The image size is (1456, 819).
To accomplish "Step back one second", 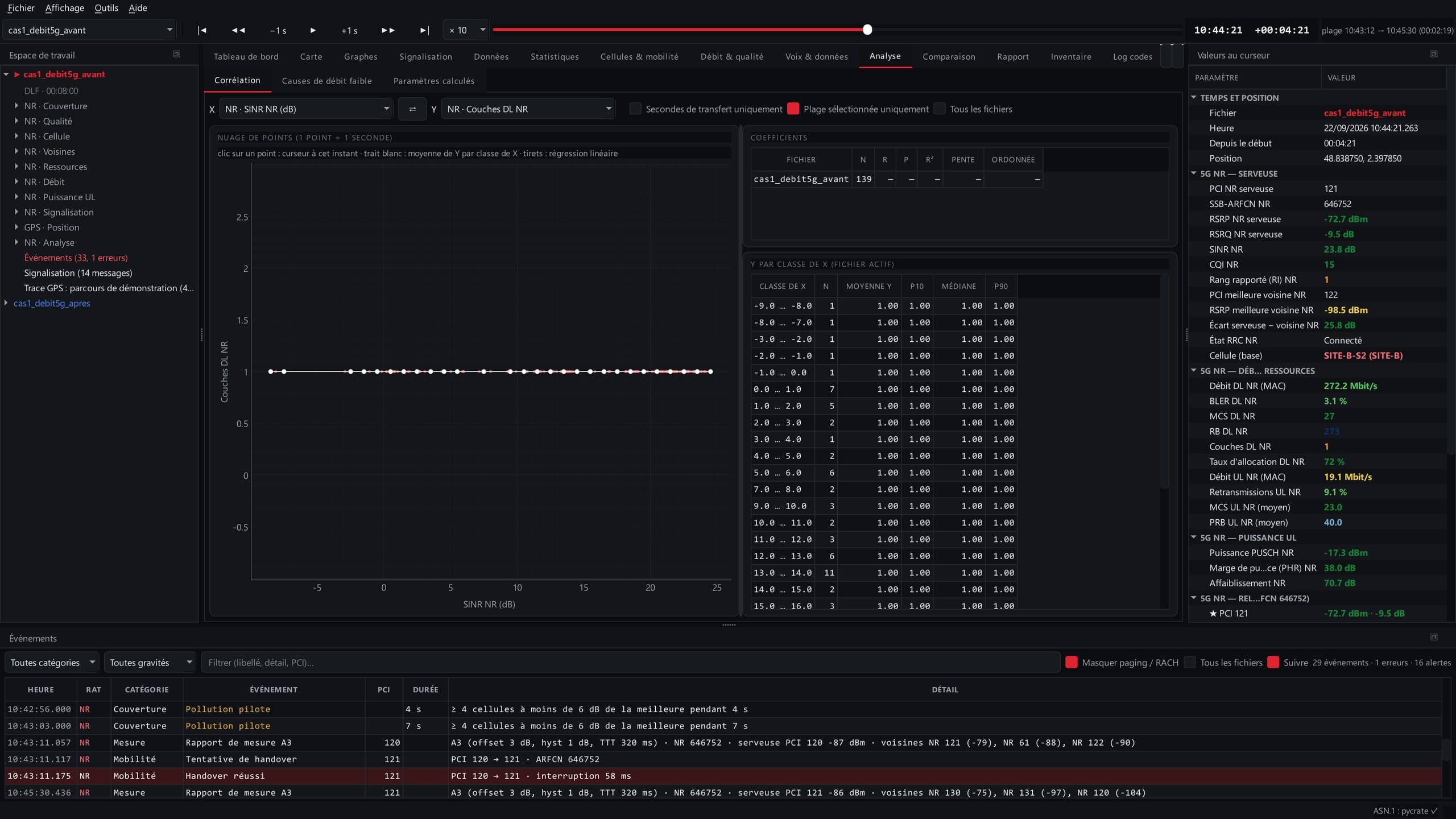I will (278, 30).
